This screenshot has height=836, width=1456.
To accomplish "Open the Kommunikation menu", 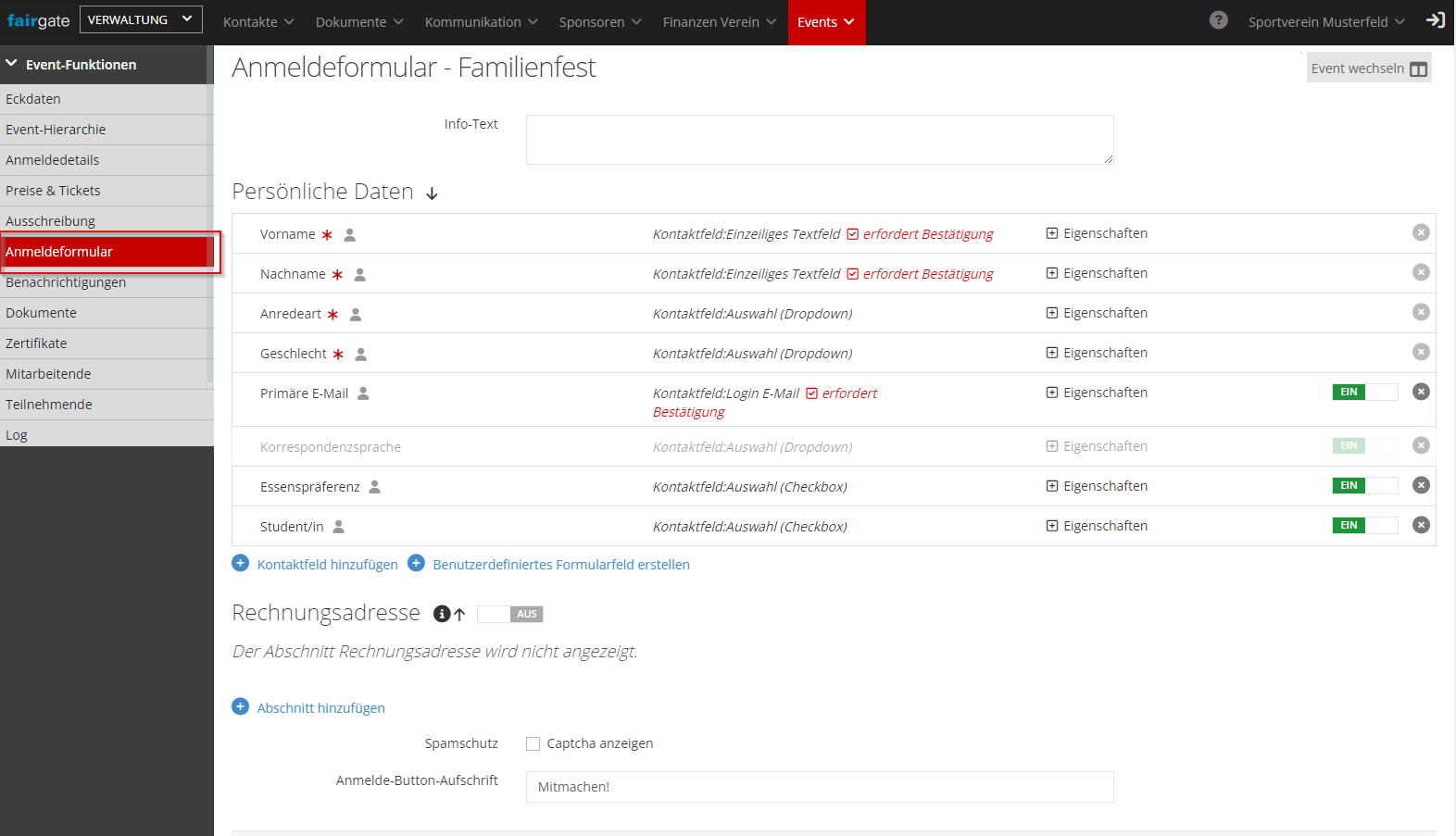I will point(481,22).
